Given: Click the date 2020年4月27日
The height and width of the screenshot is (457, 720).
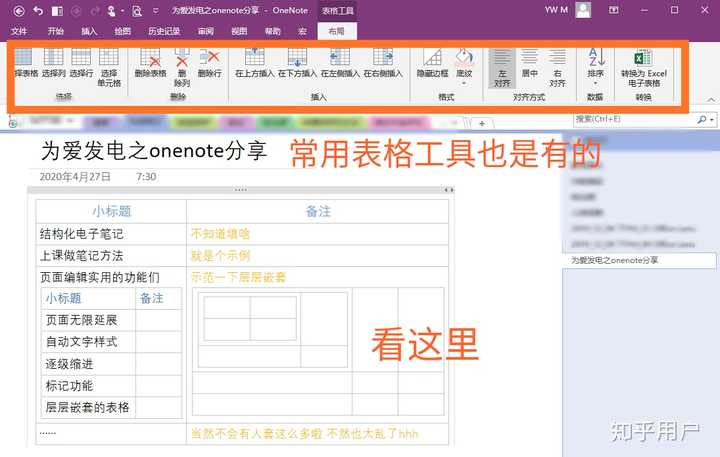Looking at the screenshot, I should coord(75,177).
